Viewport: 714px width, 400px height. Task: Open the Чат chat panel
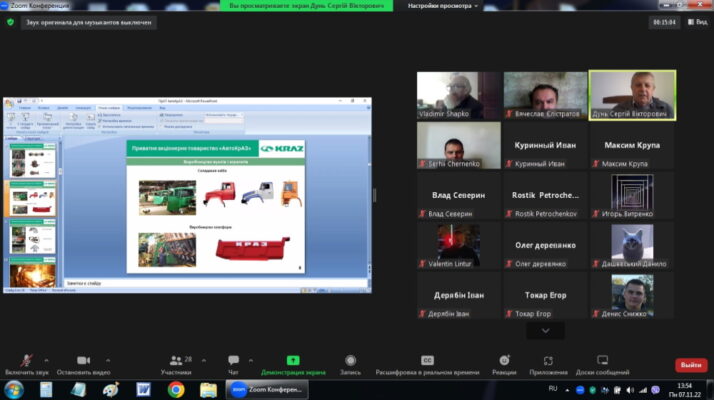click(233, 365)
